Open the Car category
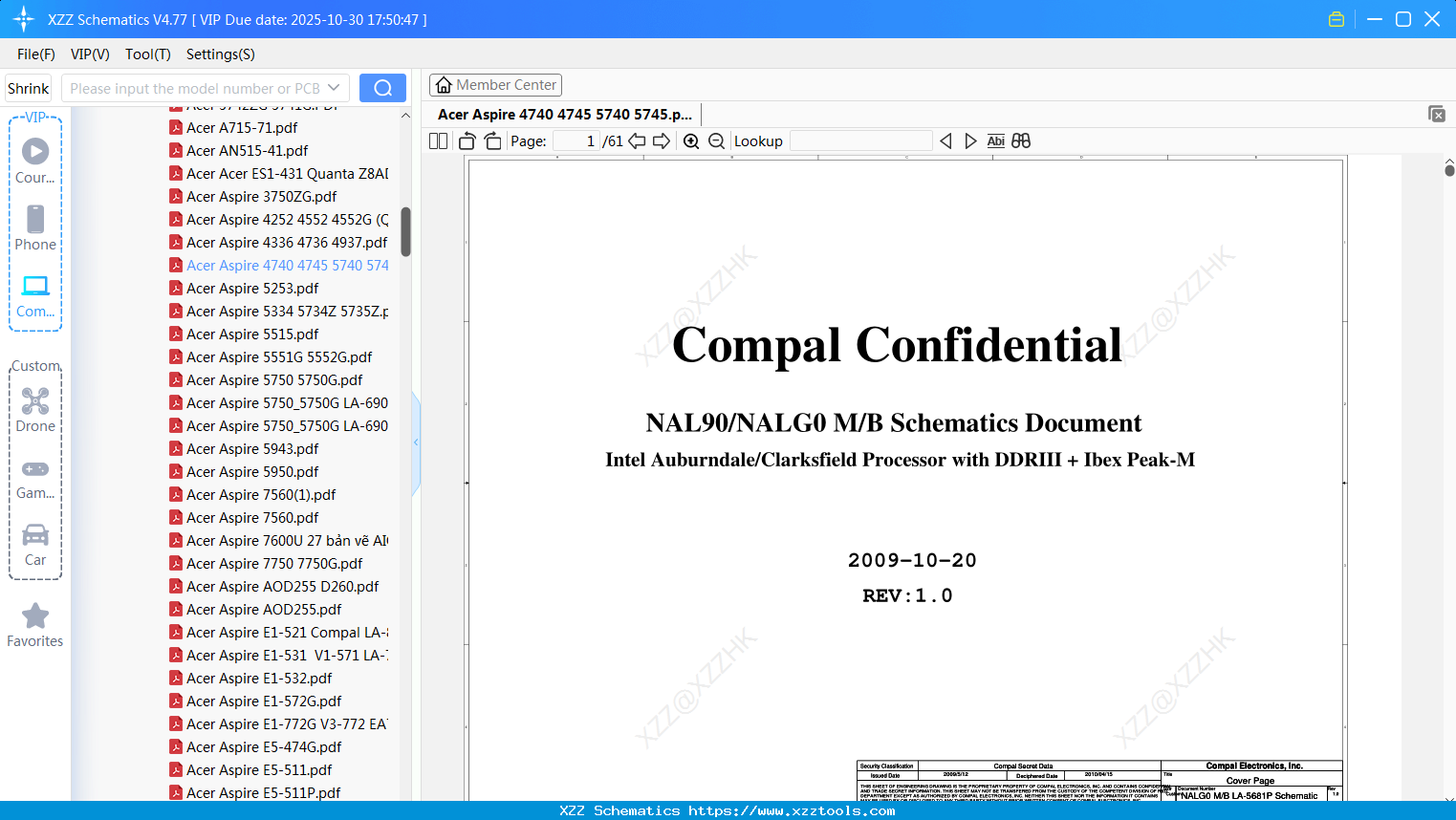 point(35,545)
